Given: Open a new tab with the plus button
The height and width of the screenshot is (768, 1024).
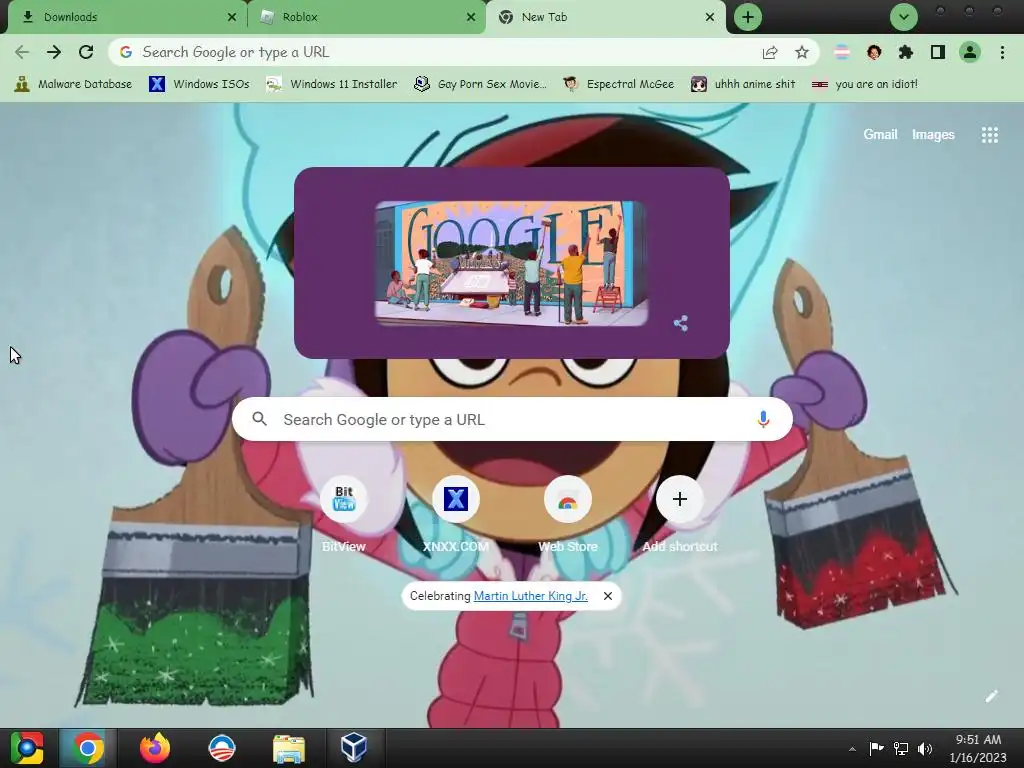Looking at the screenshot, I should point(748,17).
